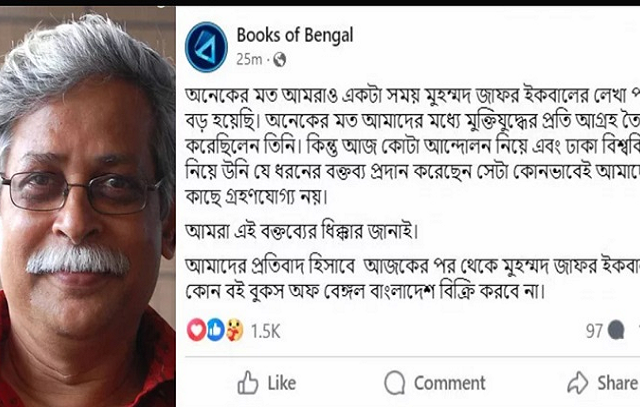Click the final paragraph of the Bengali post
This screenshot has width=640, height=407.
(412, 279)
